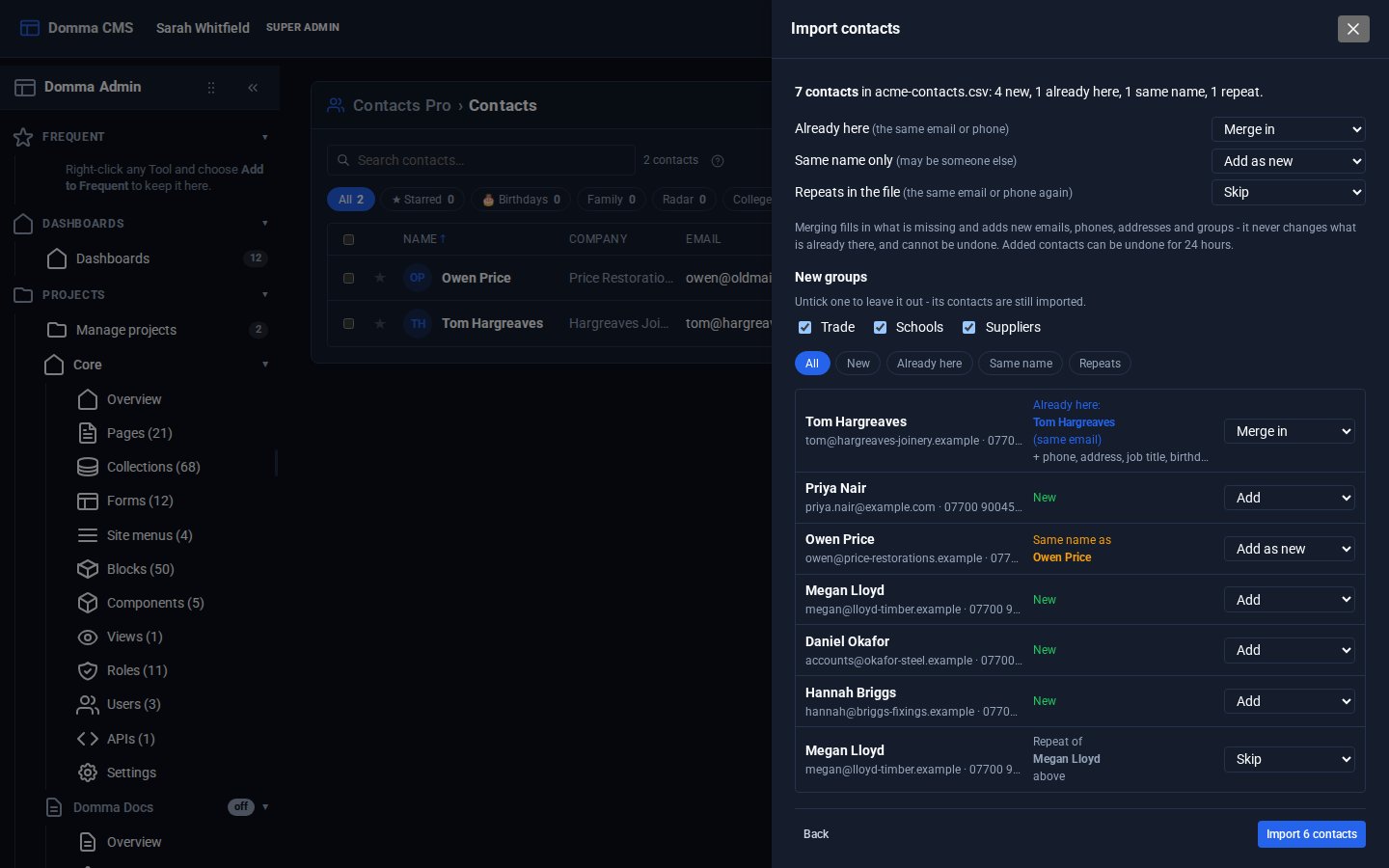Open Settings gear icon in Core

(88, 773)
